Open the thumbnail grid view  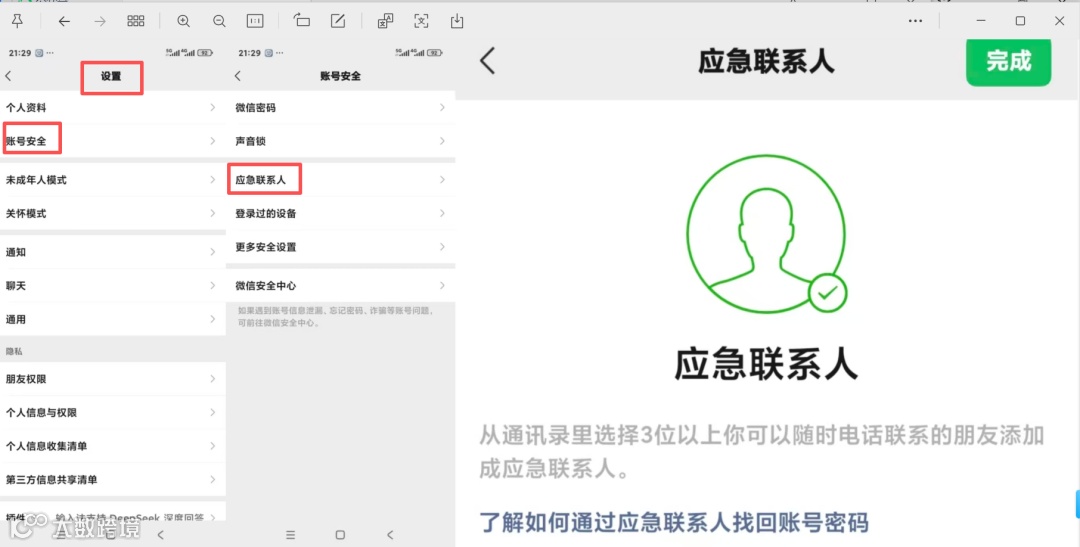(x=136, y=21)
